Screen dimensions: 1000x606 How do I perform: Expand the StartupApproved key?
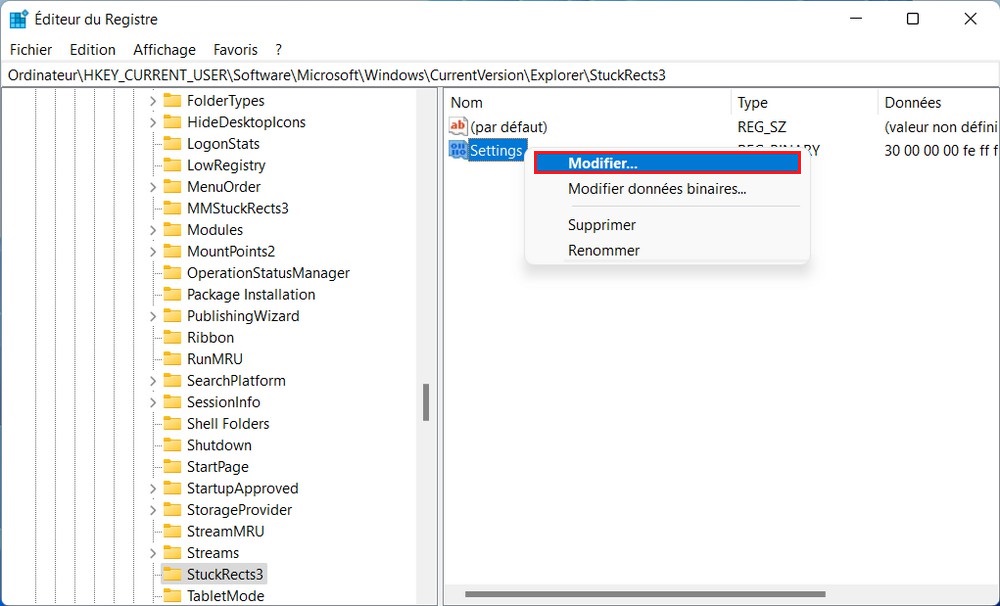coord(152,489)
